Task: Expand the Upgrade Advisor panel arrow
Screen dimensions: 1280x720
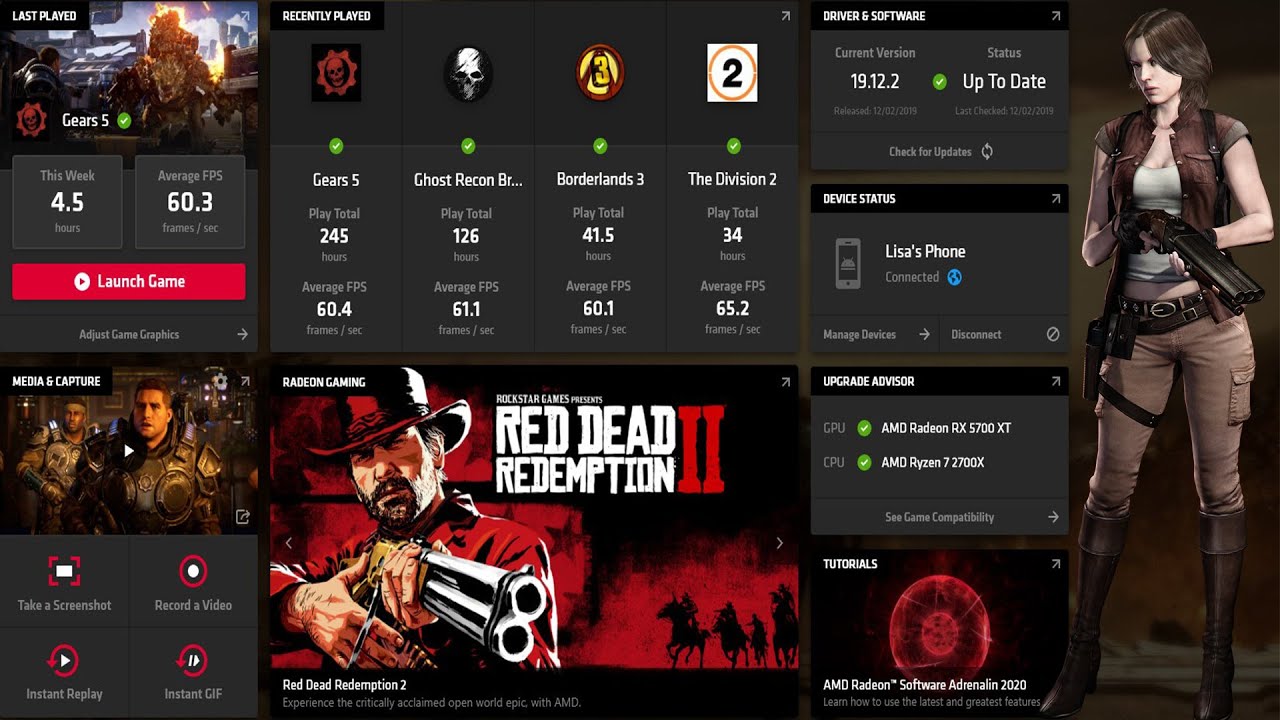Action: click(1056, 381)
